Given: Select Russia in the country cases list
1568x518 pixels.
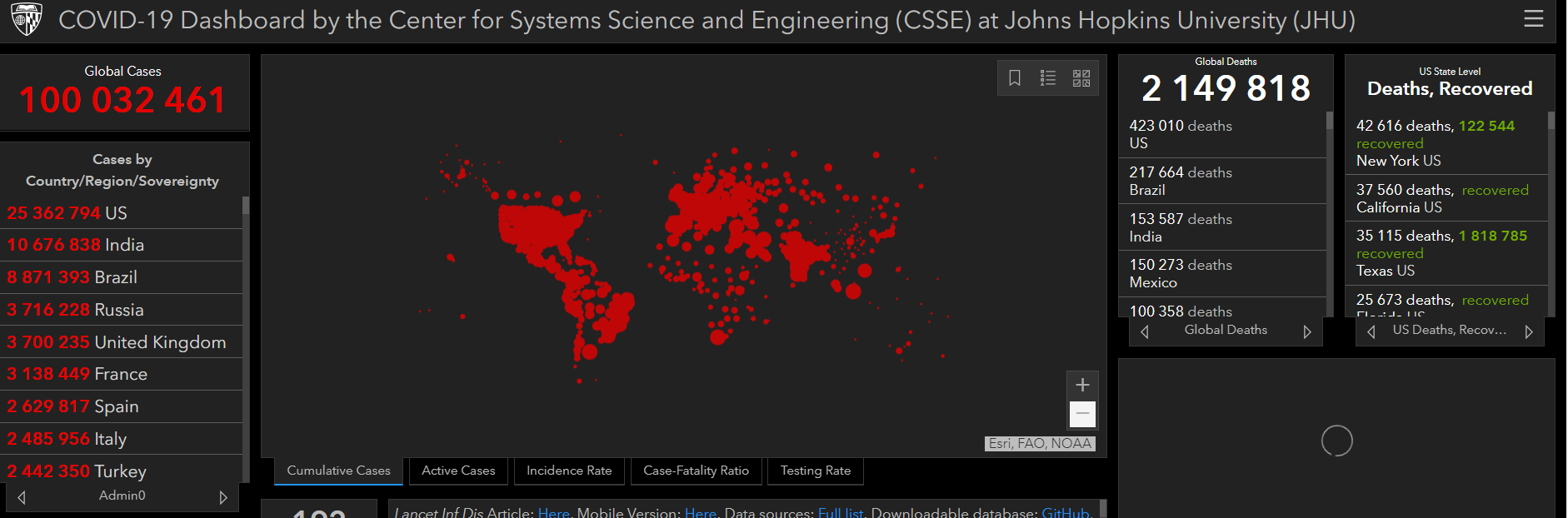Looking at the screenshot, I should click(122, 310).
